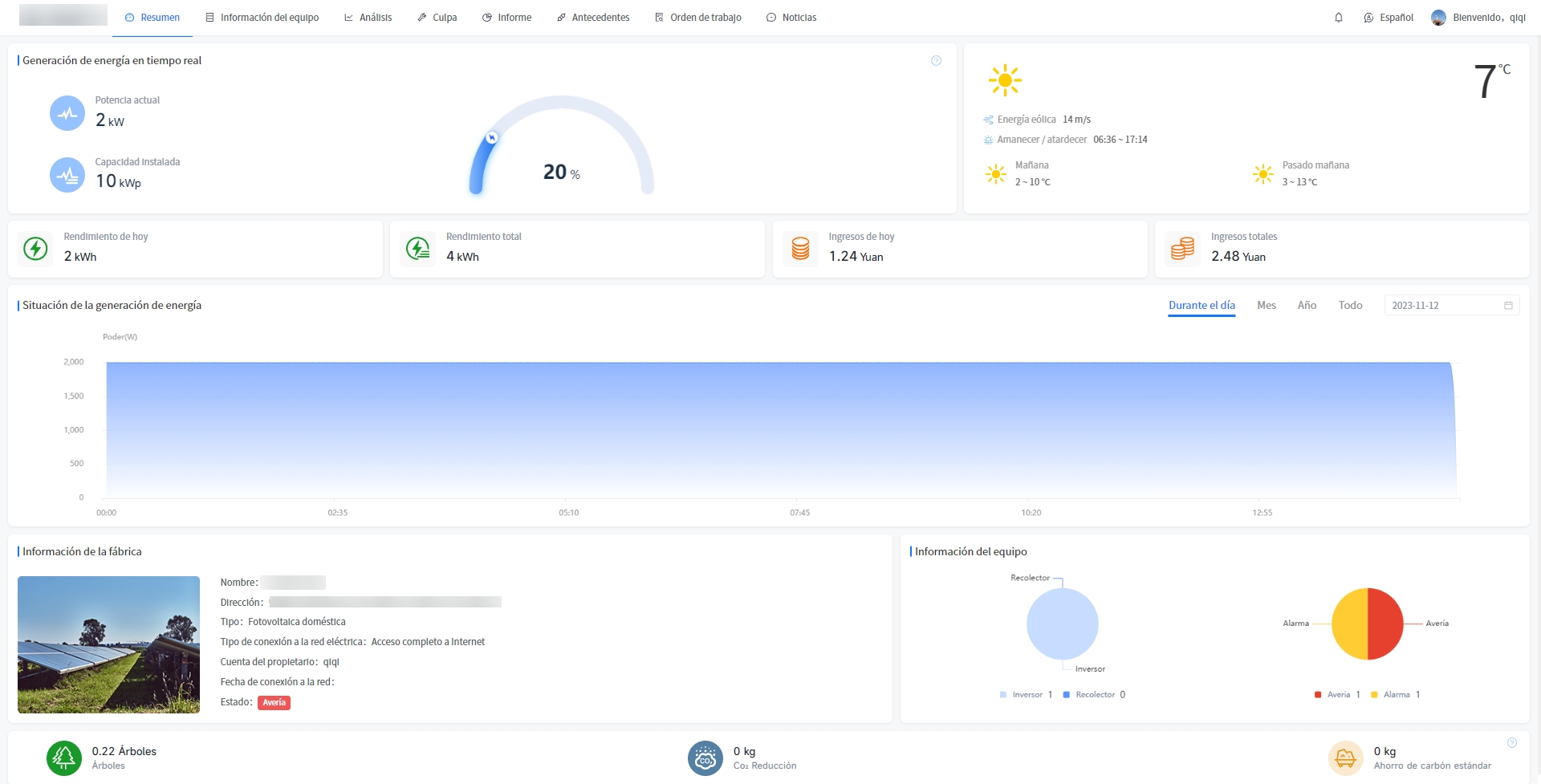
Task: Click the blurred logo at top left
Action: [x=63, y=15]
